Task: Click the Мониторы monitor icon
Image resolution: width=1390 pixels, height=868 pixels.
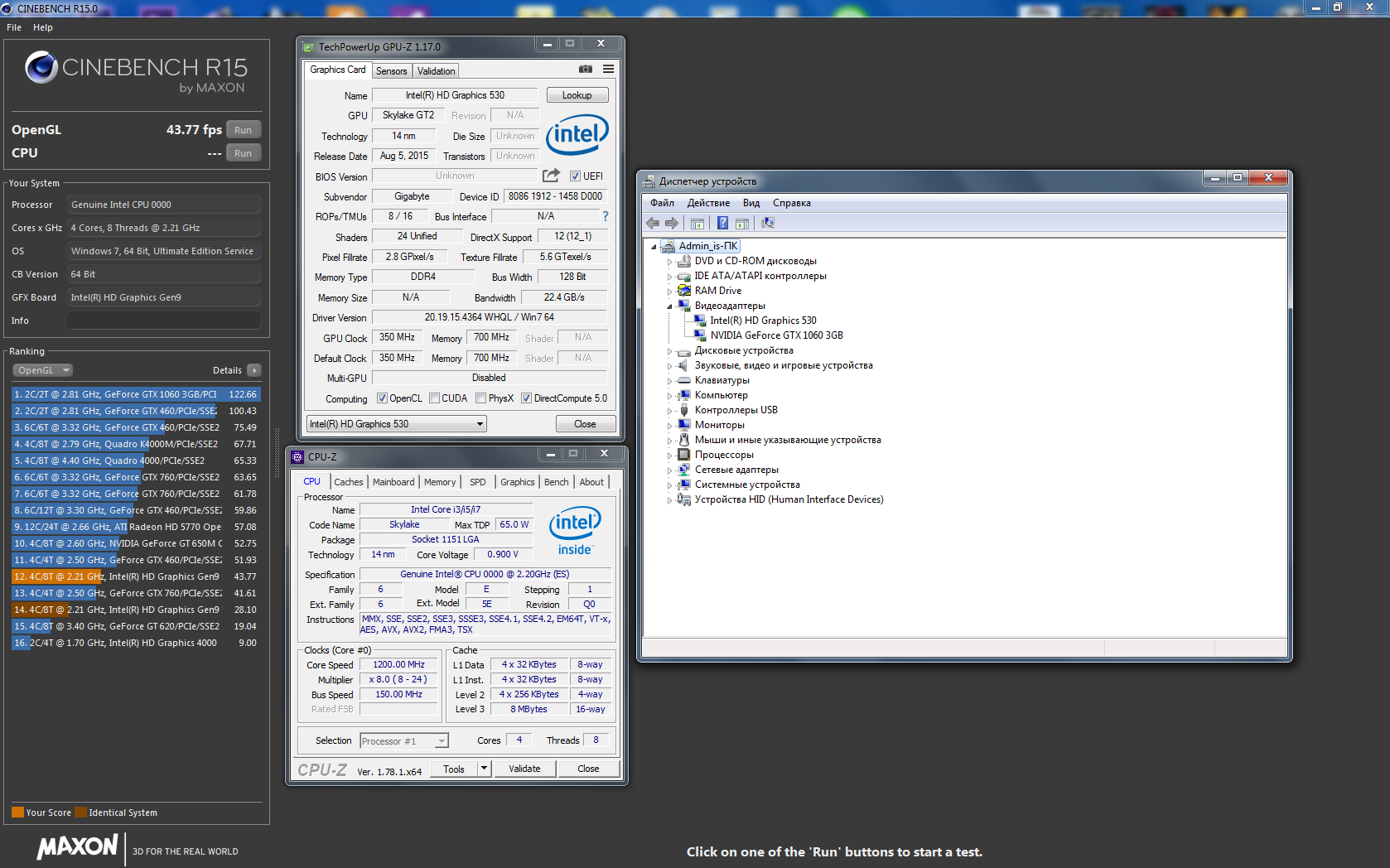Action: coord(684,425)
